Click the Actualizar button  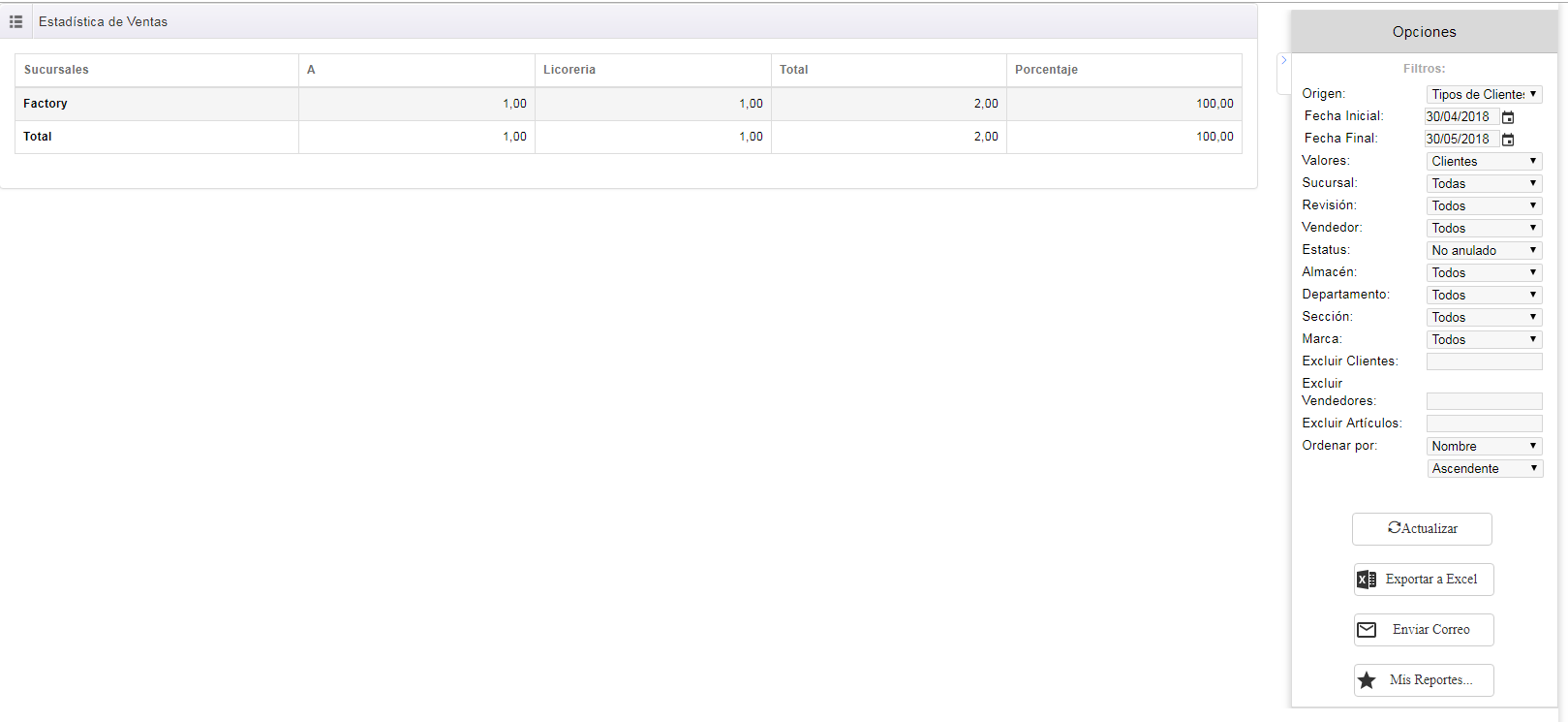pyautogui.click(x=1422, y=529)
